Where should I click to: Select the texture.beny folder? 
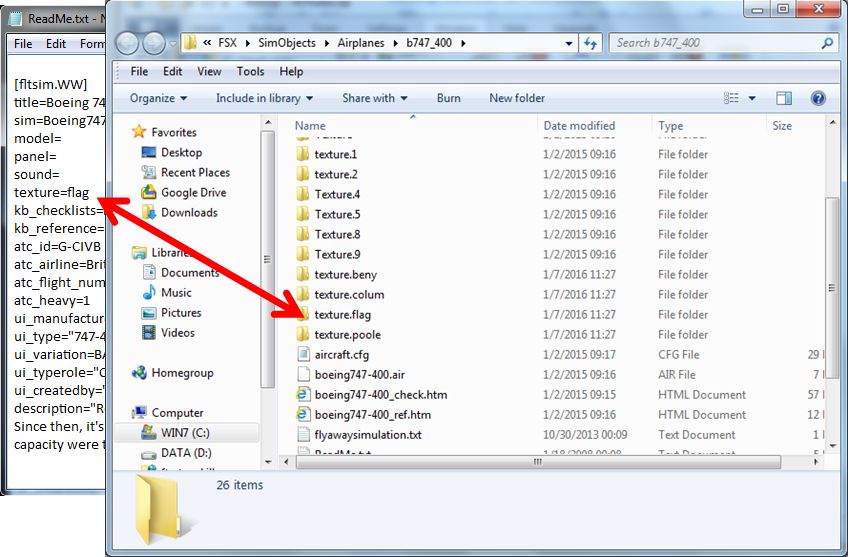click(x=336, y=274)
